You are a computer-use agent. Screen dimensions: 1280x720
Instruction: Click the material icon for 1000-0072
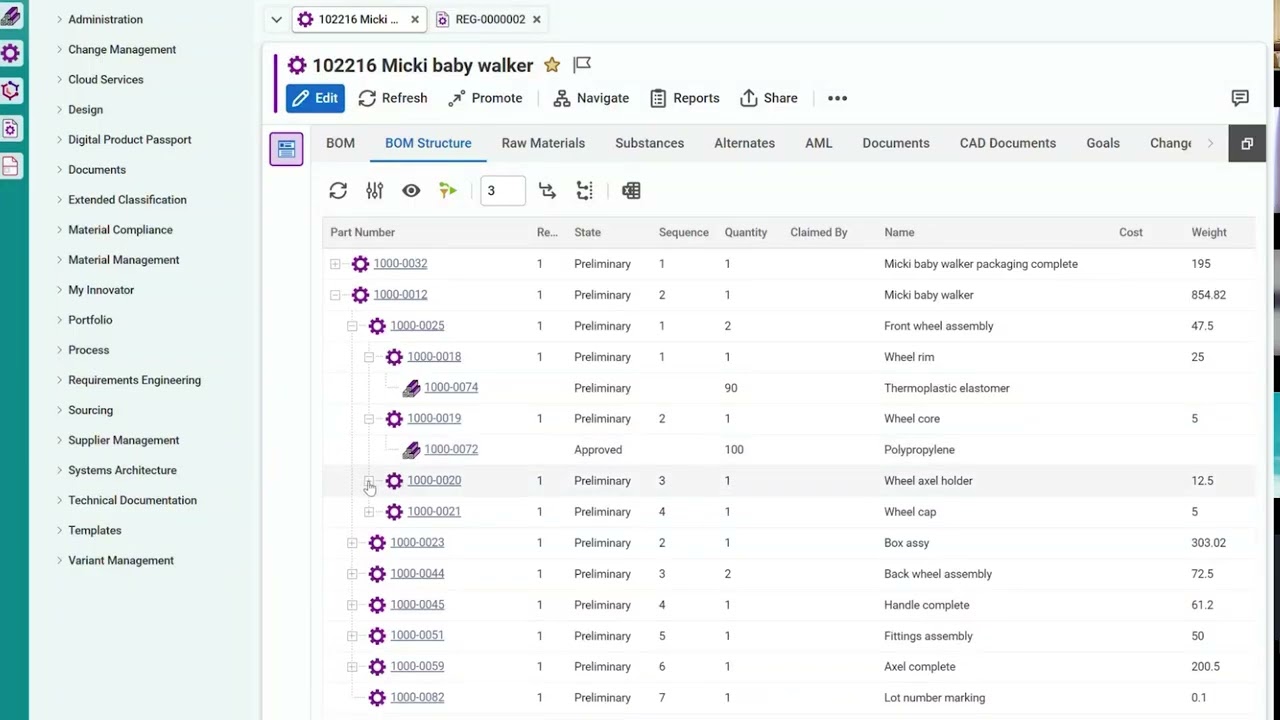[411, 450]
